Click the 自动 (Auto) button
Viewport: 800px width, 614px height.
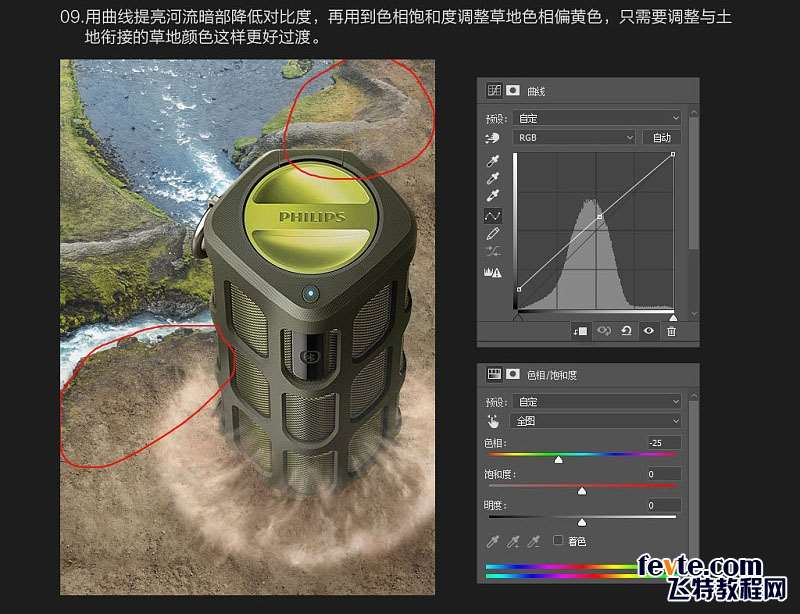pos(661,138)
